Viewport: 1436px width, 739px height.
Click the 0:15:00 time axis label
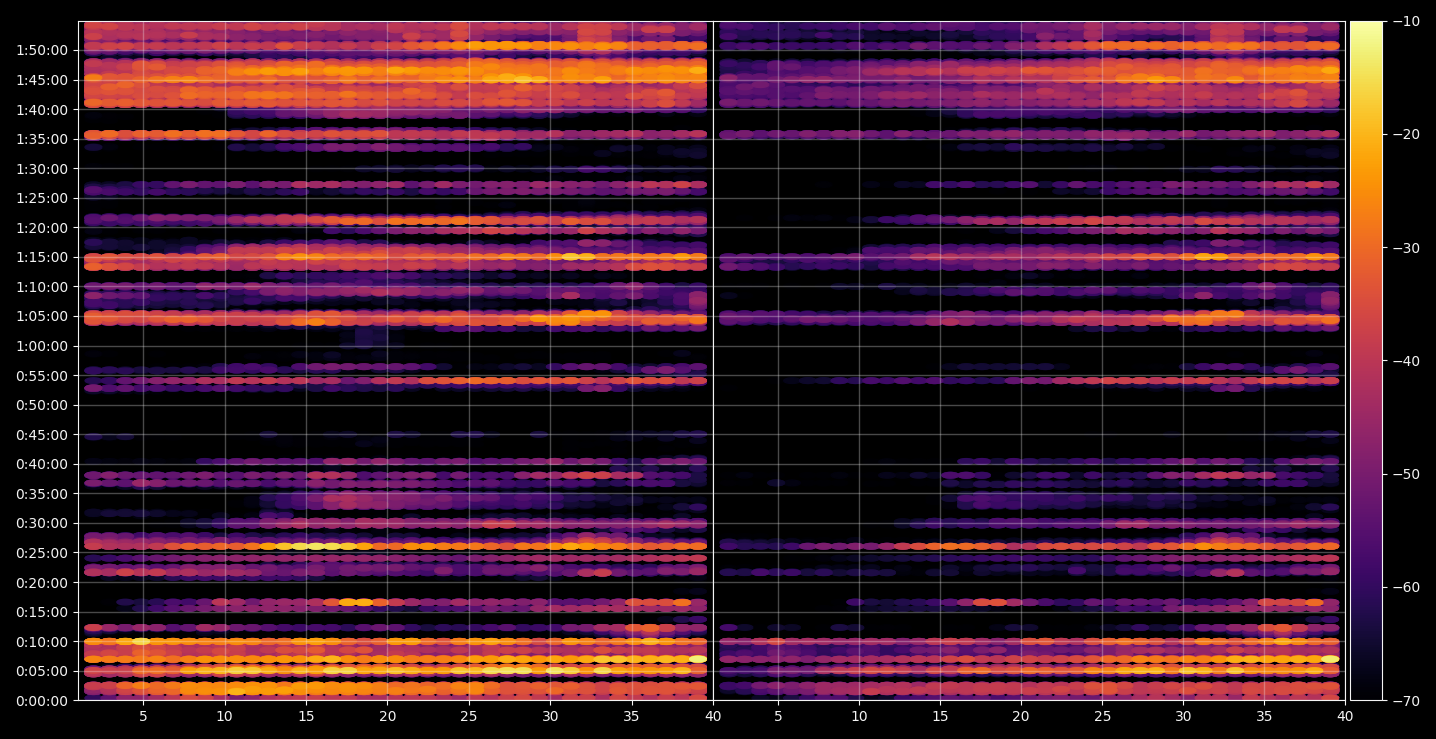[42, 612]
